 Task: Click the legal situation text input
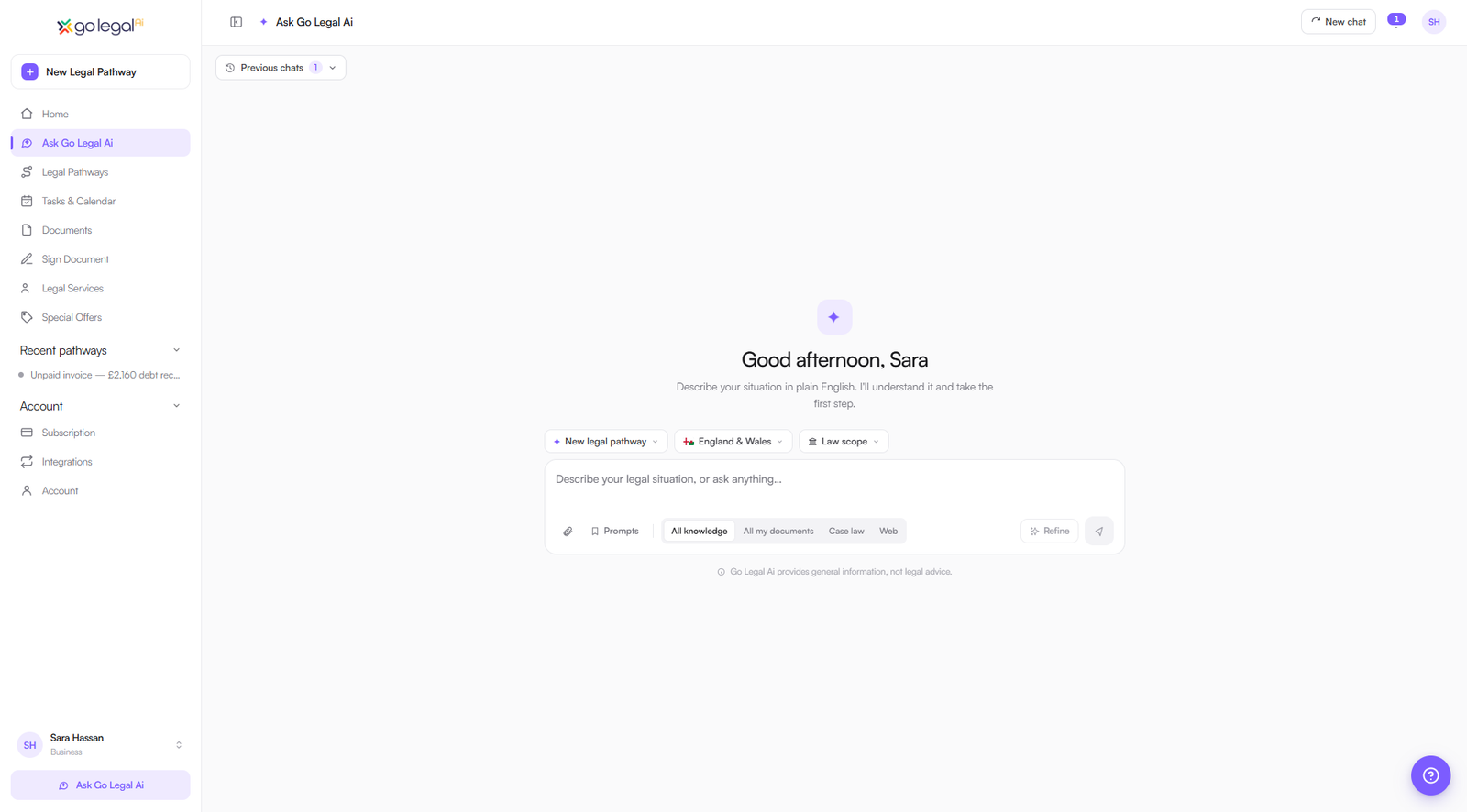tap(834, 479)
